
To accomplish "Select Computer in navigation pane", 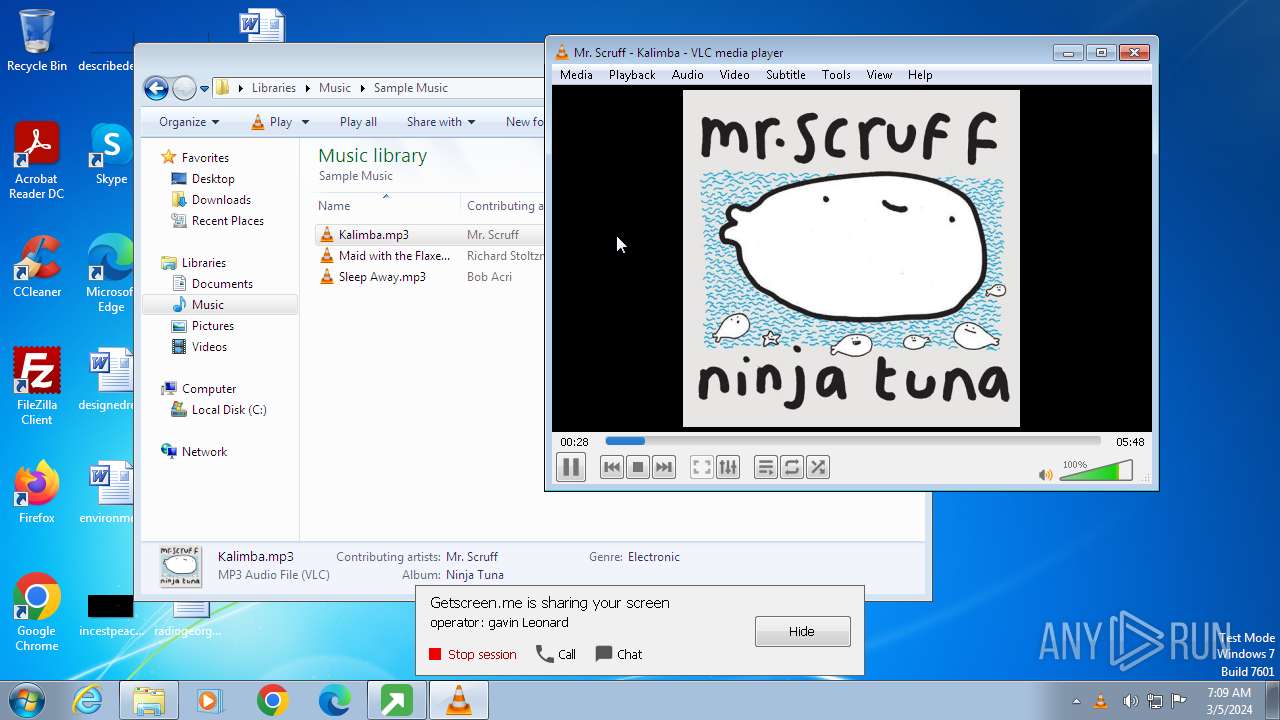I will pyautogui.click(x=209, y=389).
